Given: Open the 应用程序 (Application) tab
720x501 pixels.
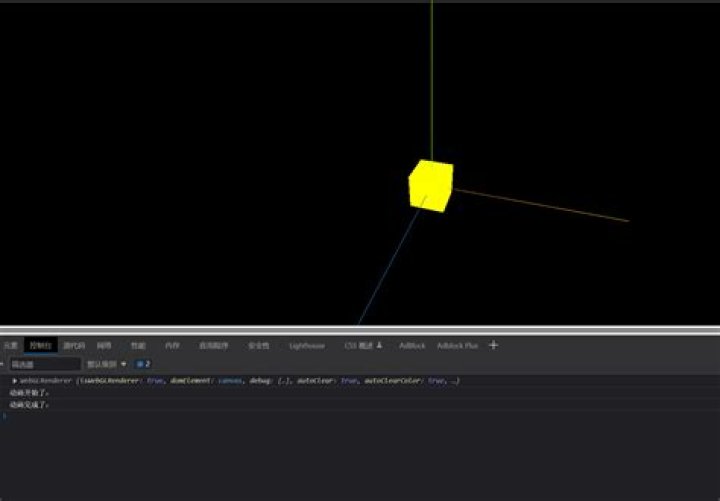Looking at the screenshot, I should pos(214,345).
